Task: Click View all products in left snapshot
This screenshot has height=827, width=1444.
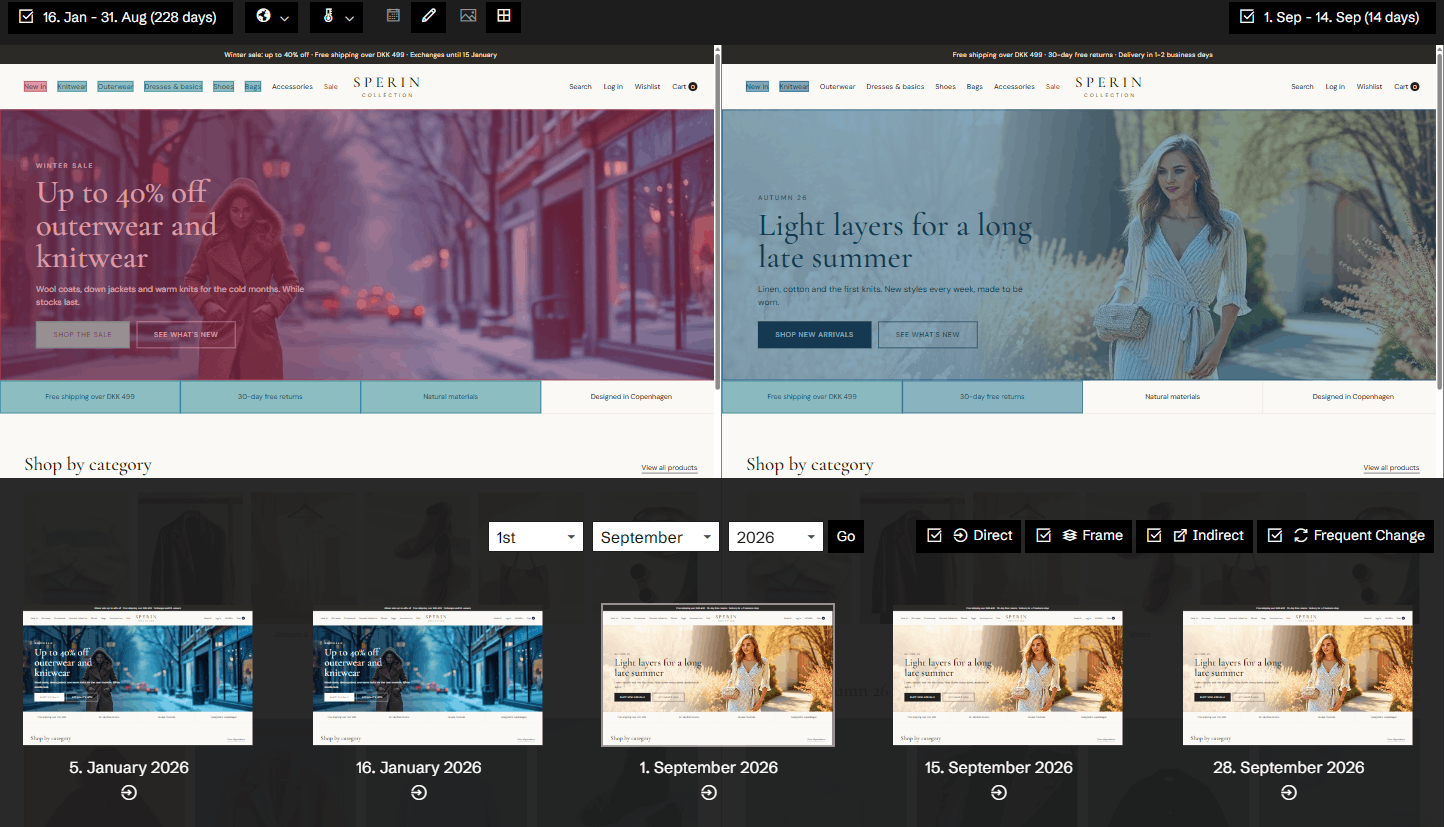Action: point(669,468)
